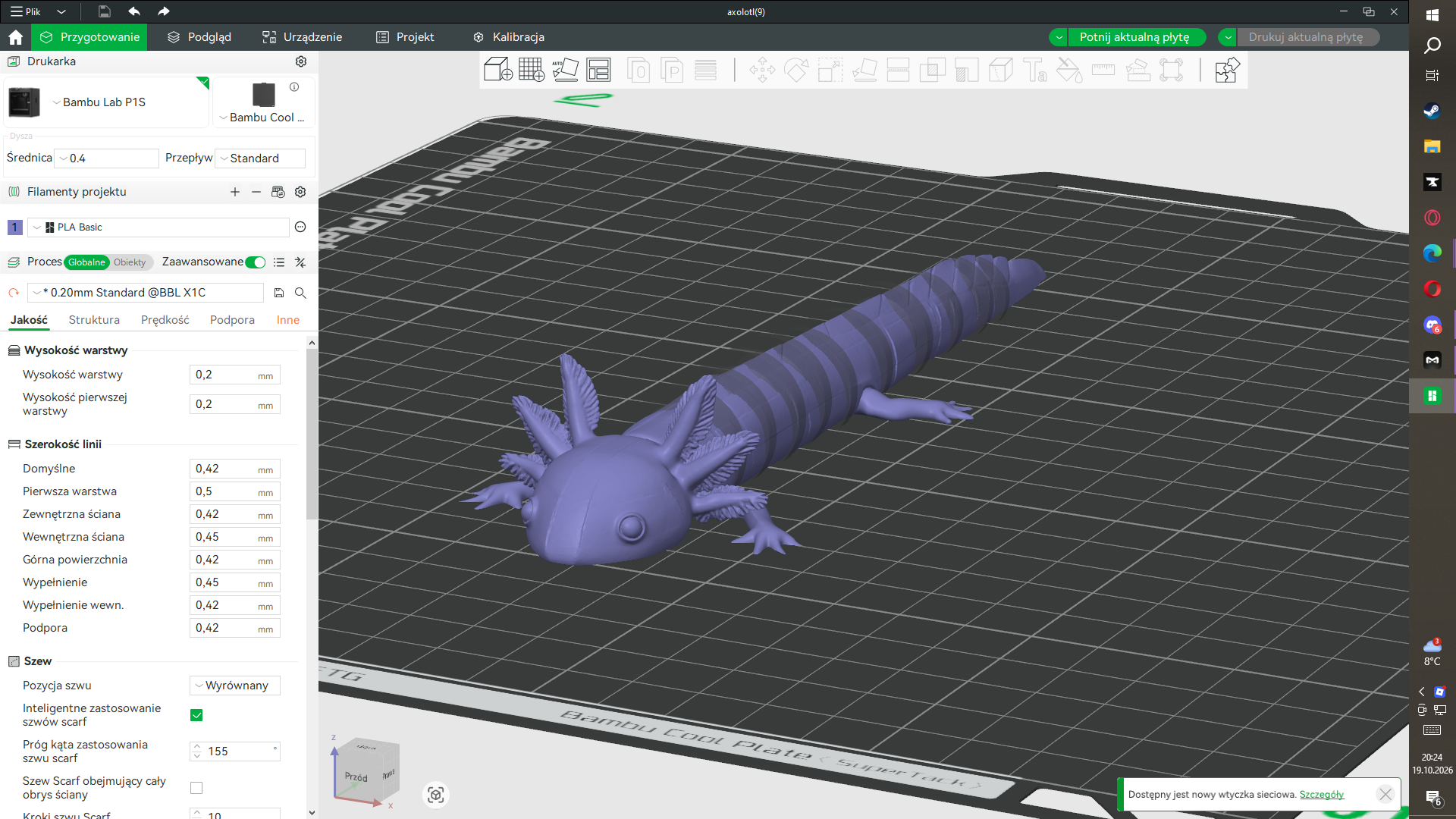The height and width of the screenshot is (819, 1456).
Task: Reset view with camera icon in viewport
Action: tap(435, 794)
